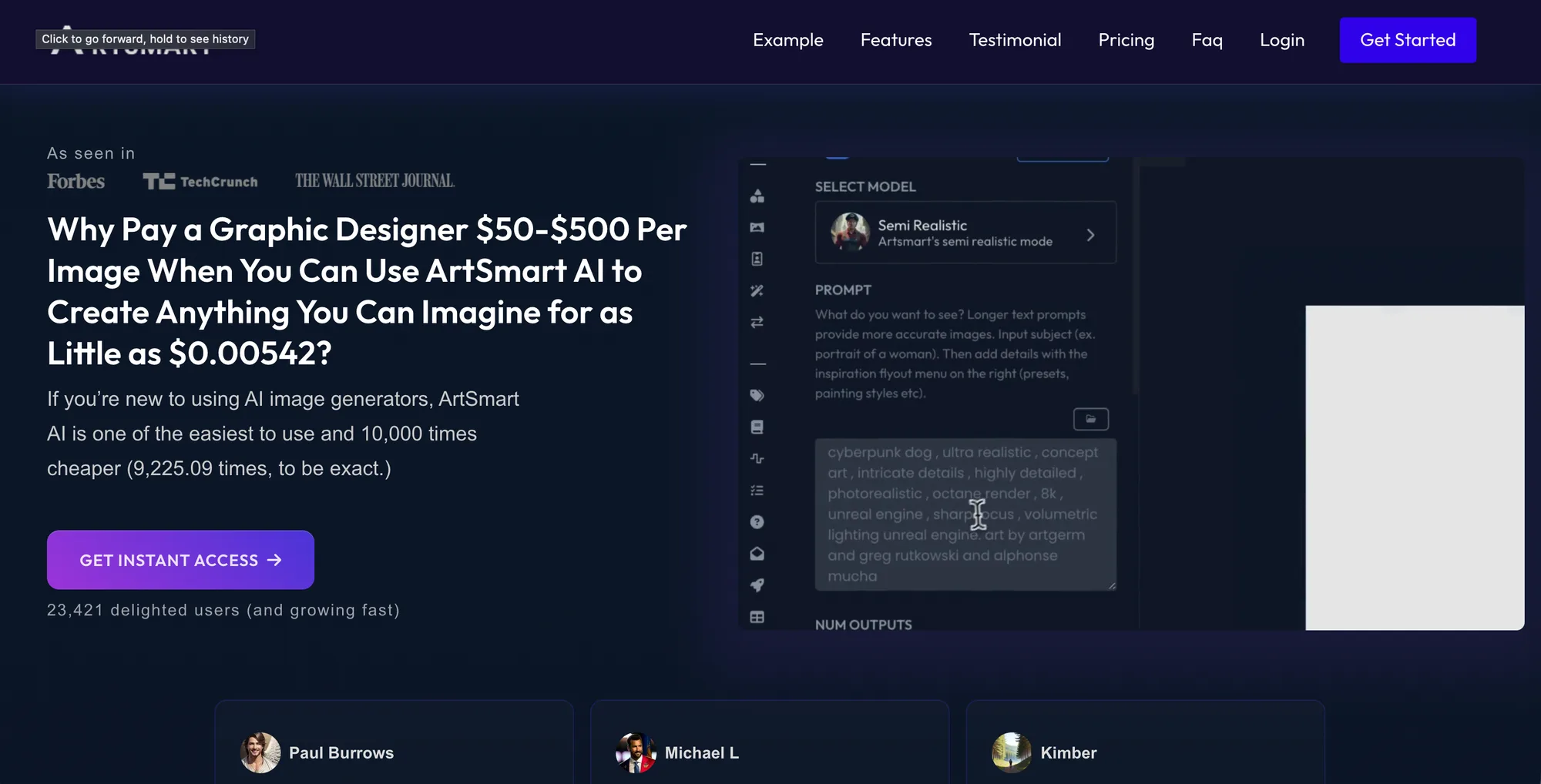Open the Features nav link
1541x784 pixels.
coord(896,40)
